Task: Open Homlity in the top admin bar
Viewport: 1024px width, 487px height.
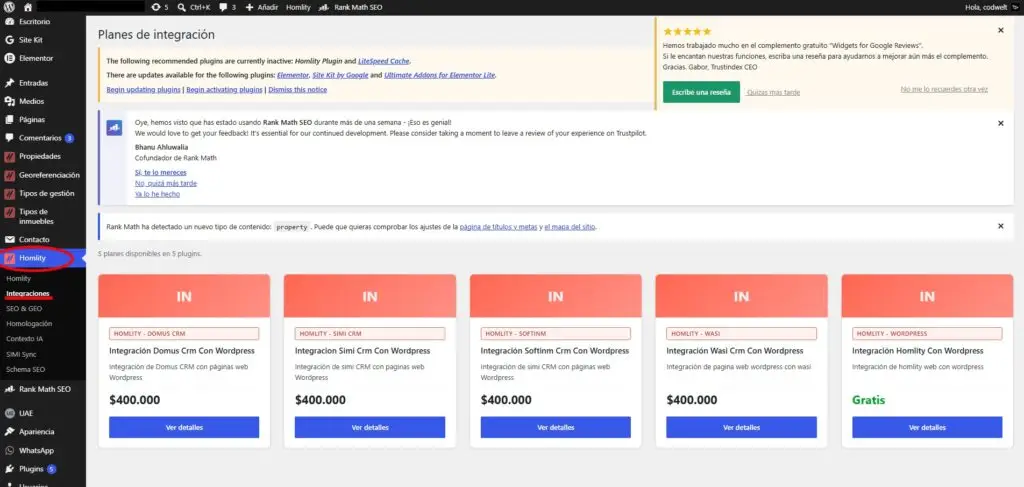Action: [298, 7]
